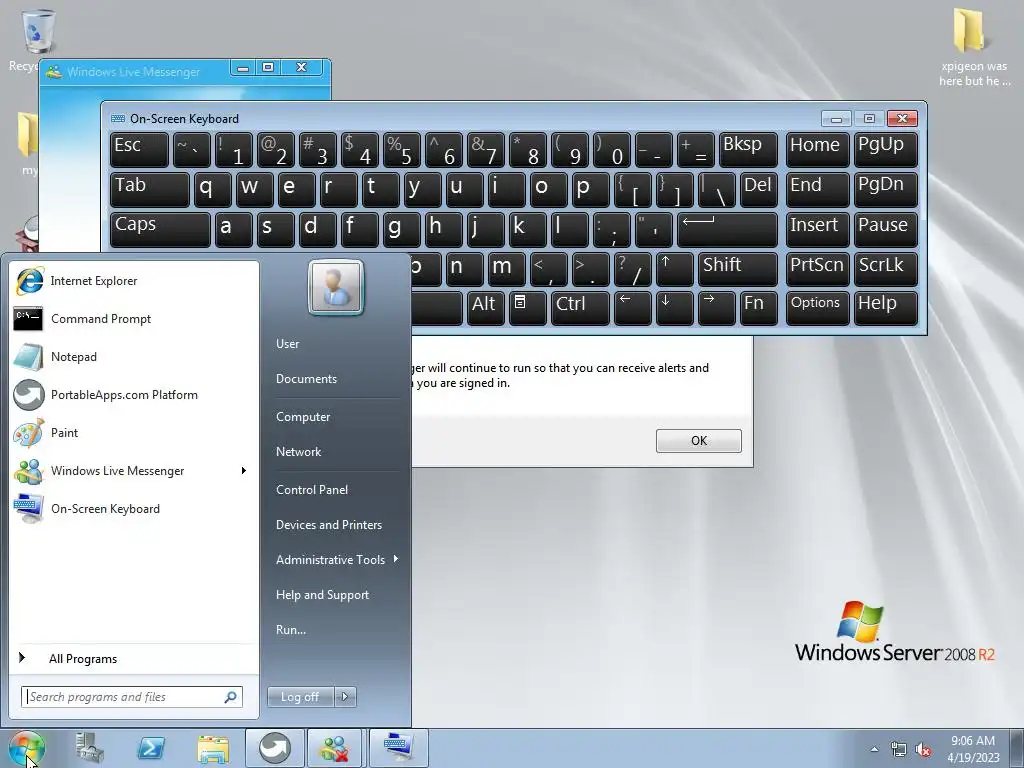Click the Del key on On-Screen Keyboard
Image resolution: width=1024 pixels, height=768 pixels.
[x=759, y=190]
